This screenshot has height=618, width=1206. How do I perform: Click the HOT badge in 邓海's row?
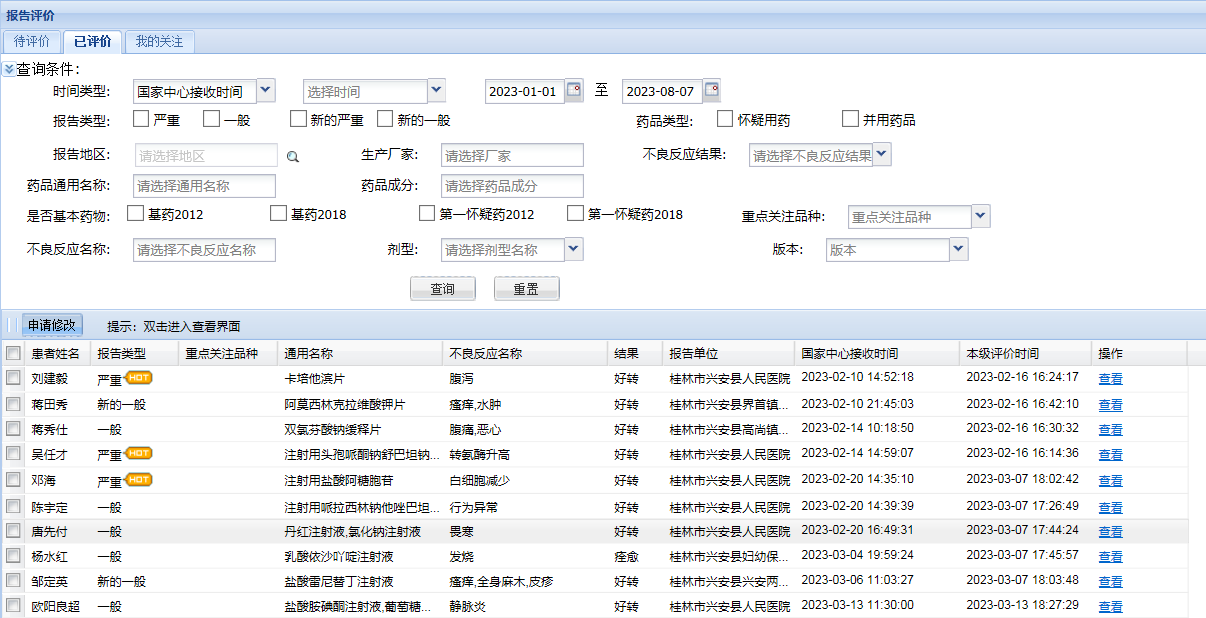[x=138, y=480]
